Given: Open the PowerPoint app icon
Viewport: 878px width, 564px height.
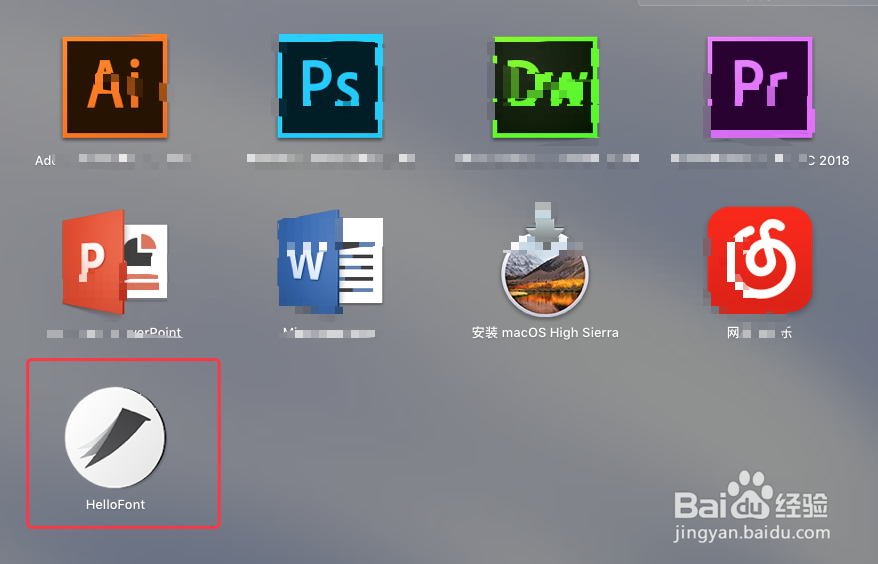Looking at the screenshot, I should click(115, 261).
